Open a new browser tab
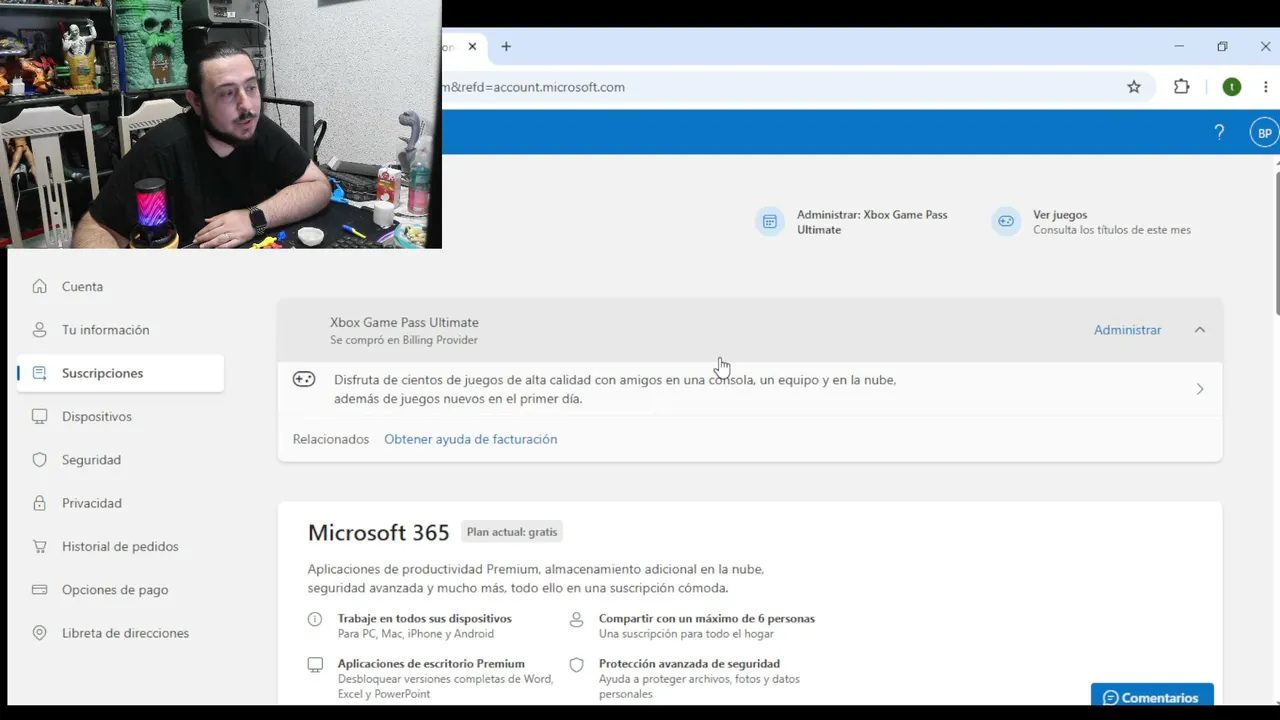The height and width of the screenshot is (720, 1280). pyautogui.click(x=506, y=47)
